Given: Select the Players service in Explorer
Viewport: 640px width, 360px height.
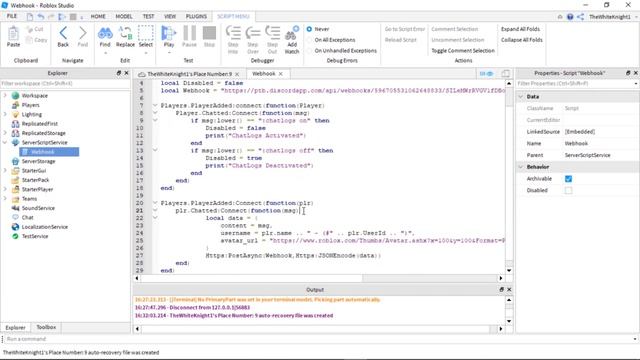Looking at the screenshot, I should pos(31,105).
